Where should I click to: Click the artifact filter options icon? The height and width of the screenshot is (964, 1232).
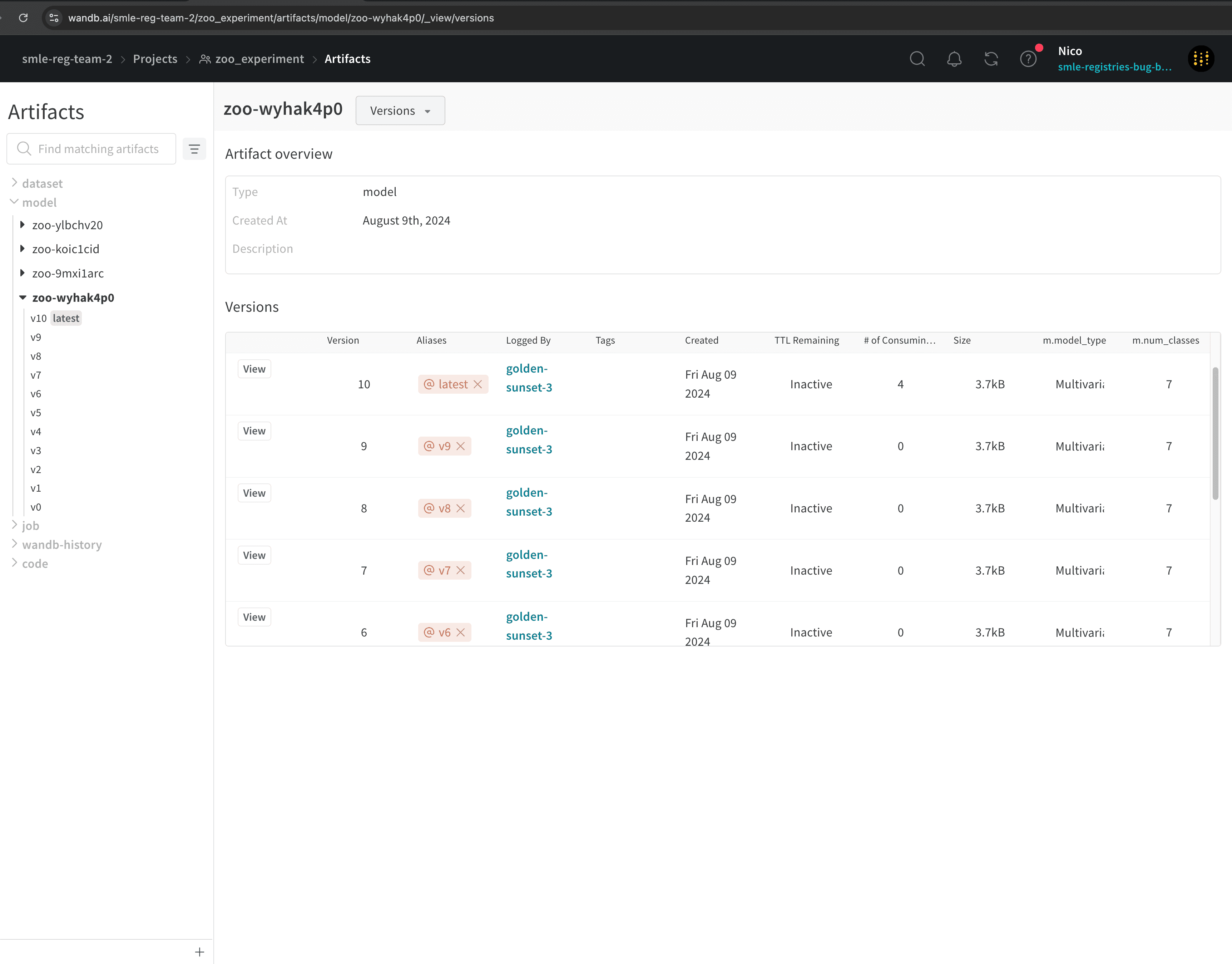pyautogui.click(x=195, y=149)
